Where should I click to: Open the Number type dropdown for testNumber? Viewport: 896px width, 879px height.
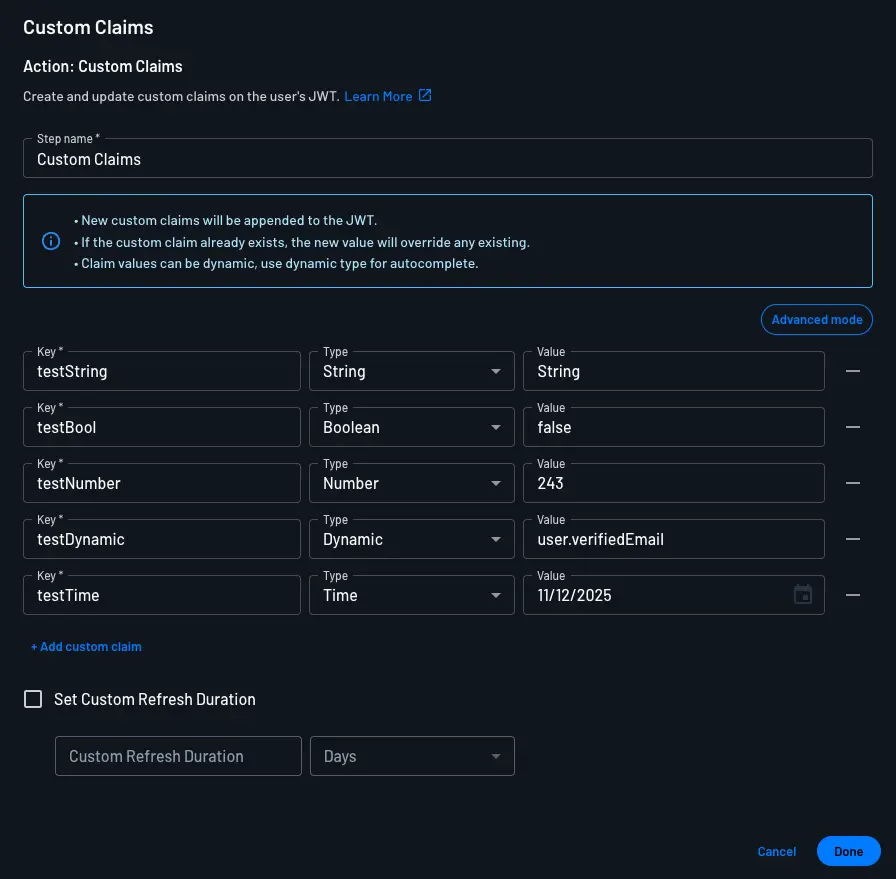[x=497, y=483]
